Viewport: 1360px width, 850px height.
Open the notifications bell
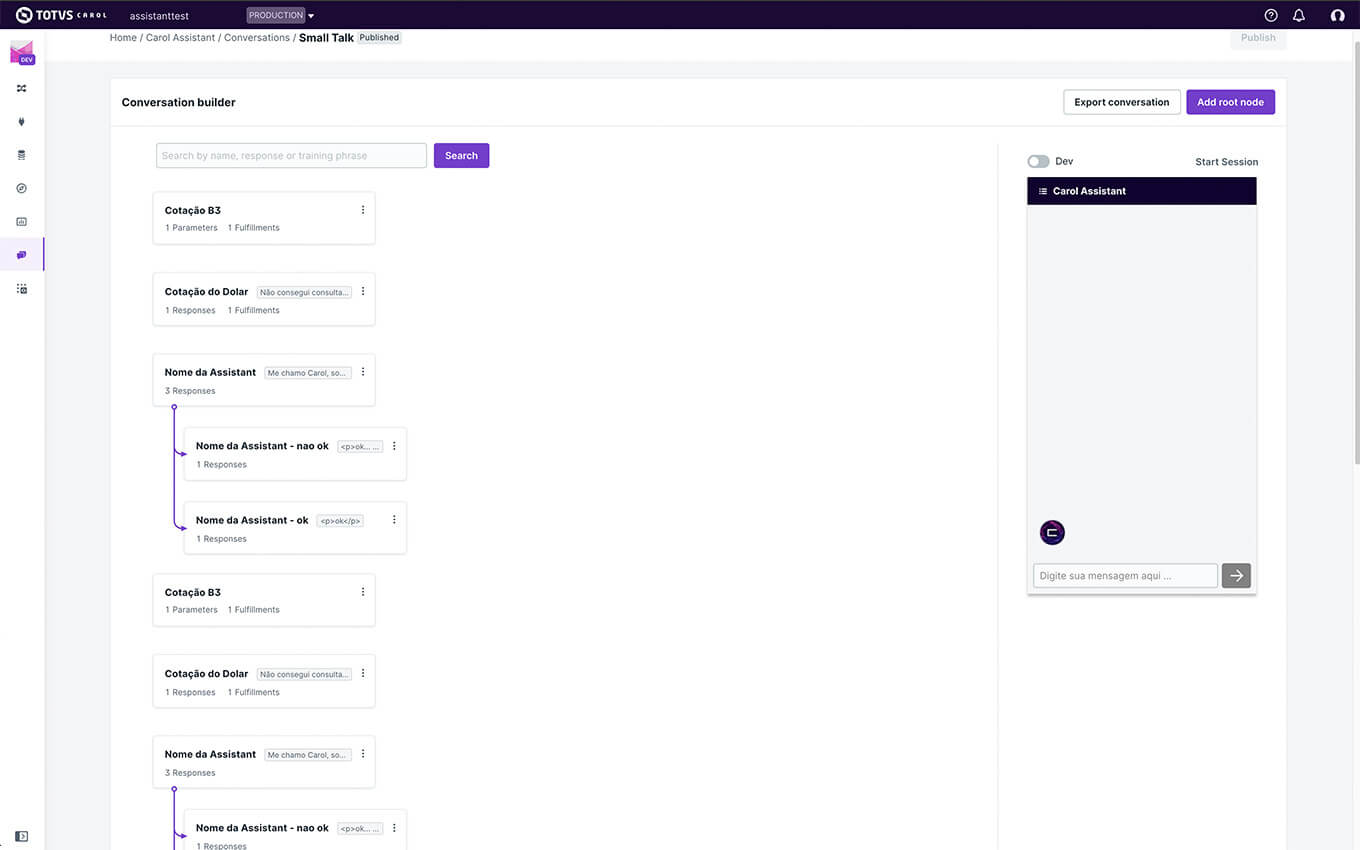(x=1299, y=15)
